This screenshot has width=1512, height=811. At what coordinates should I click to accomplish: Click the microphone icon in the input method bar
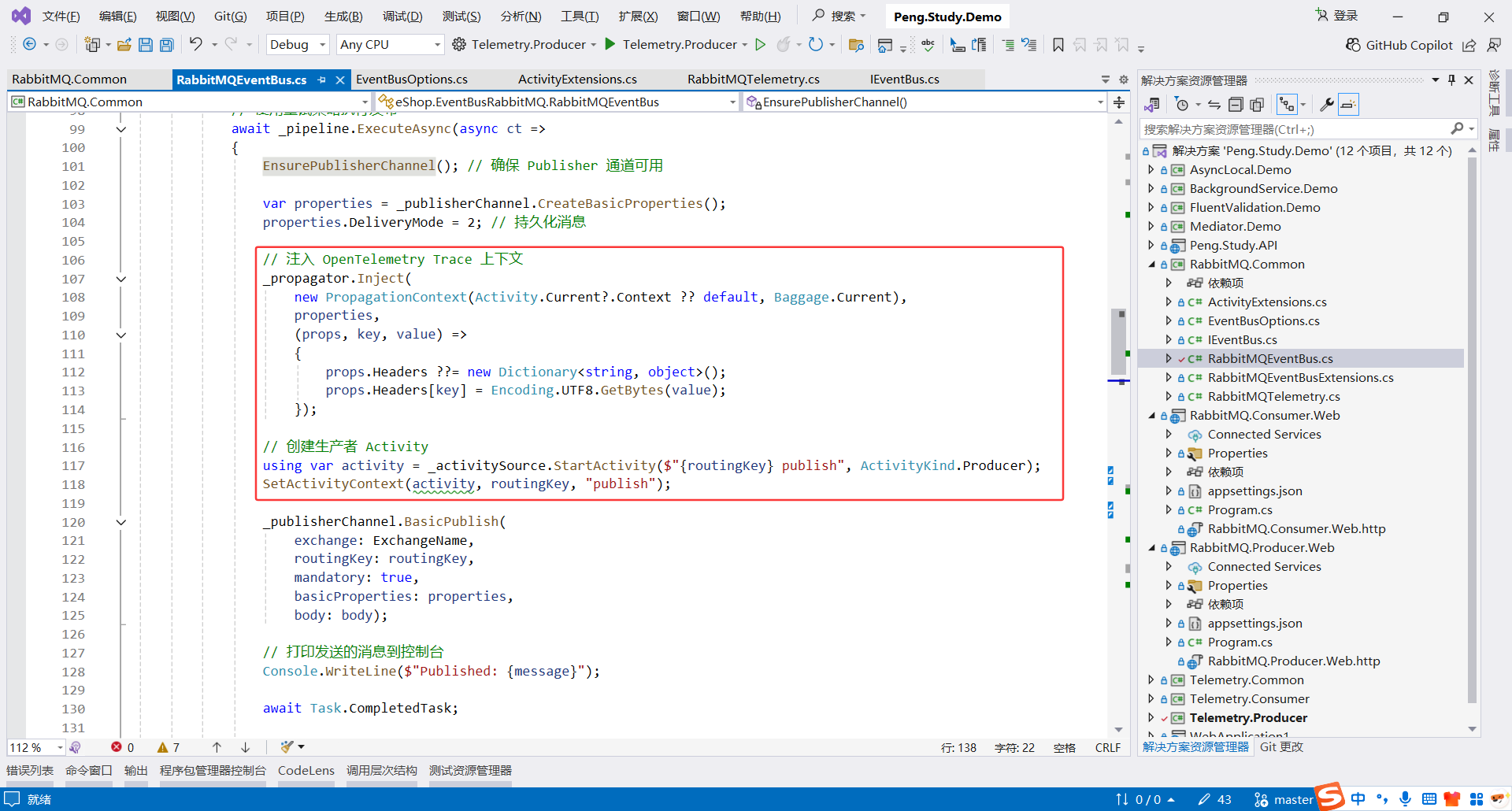click(x=1406, y=799)
